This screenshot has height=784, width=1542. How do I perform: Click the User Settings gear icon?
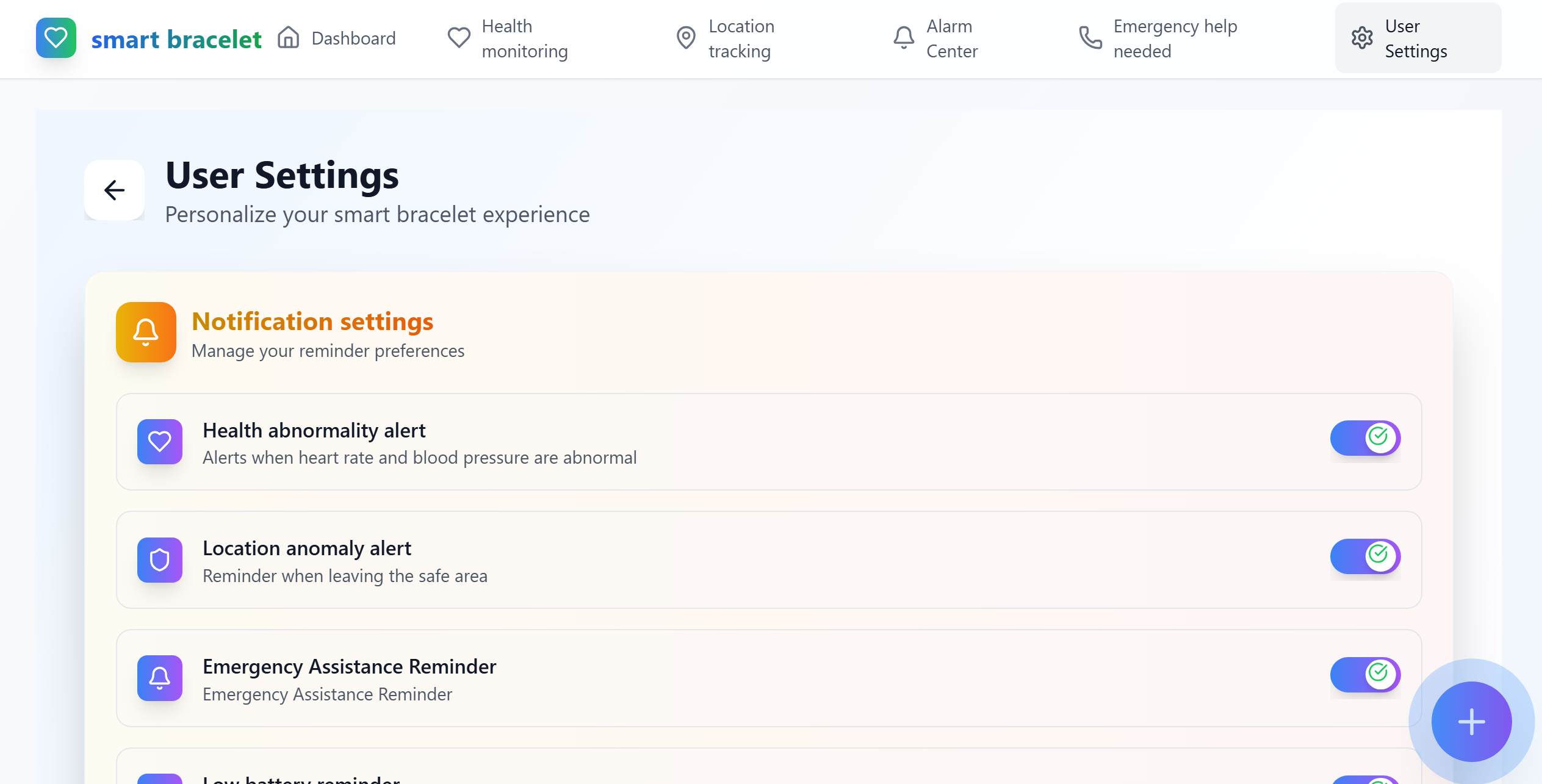1361,38
